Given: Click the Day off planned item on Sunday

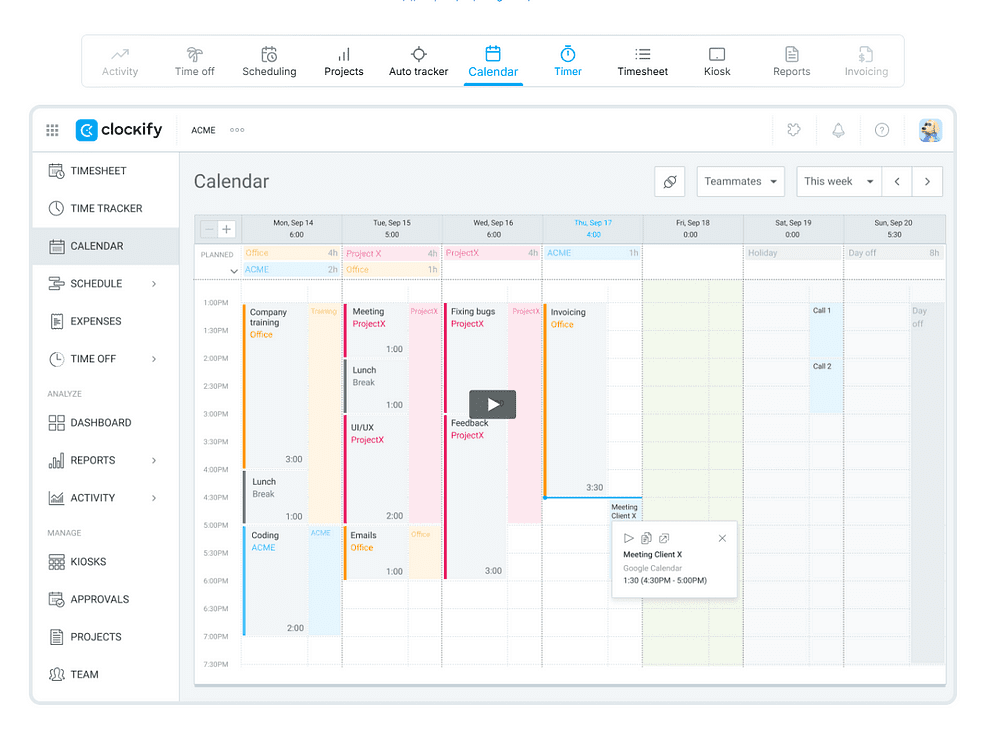Looking at the screenshot, I should tap(893, 253).
